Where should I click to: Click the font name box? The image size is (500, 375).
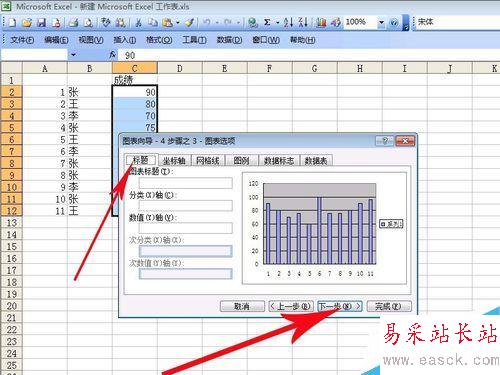click(457, 22)
